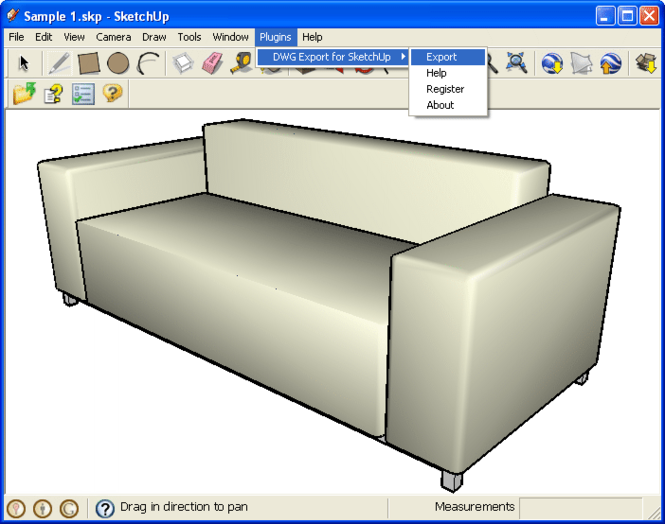Close the SketchUp window

[649, 16]
